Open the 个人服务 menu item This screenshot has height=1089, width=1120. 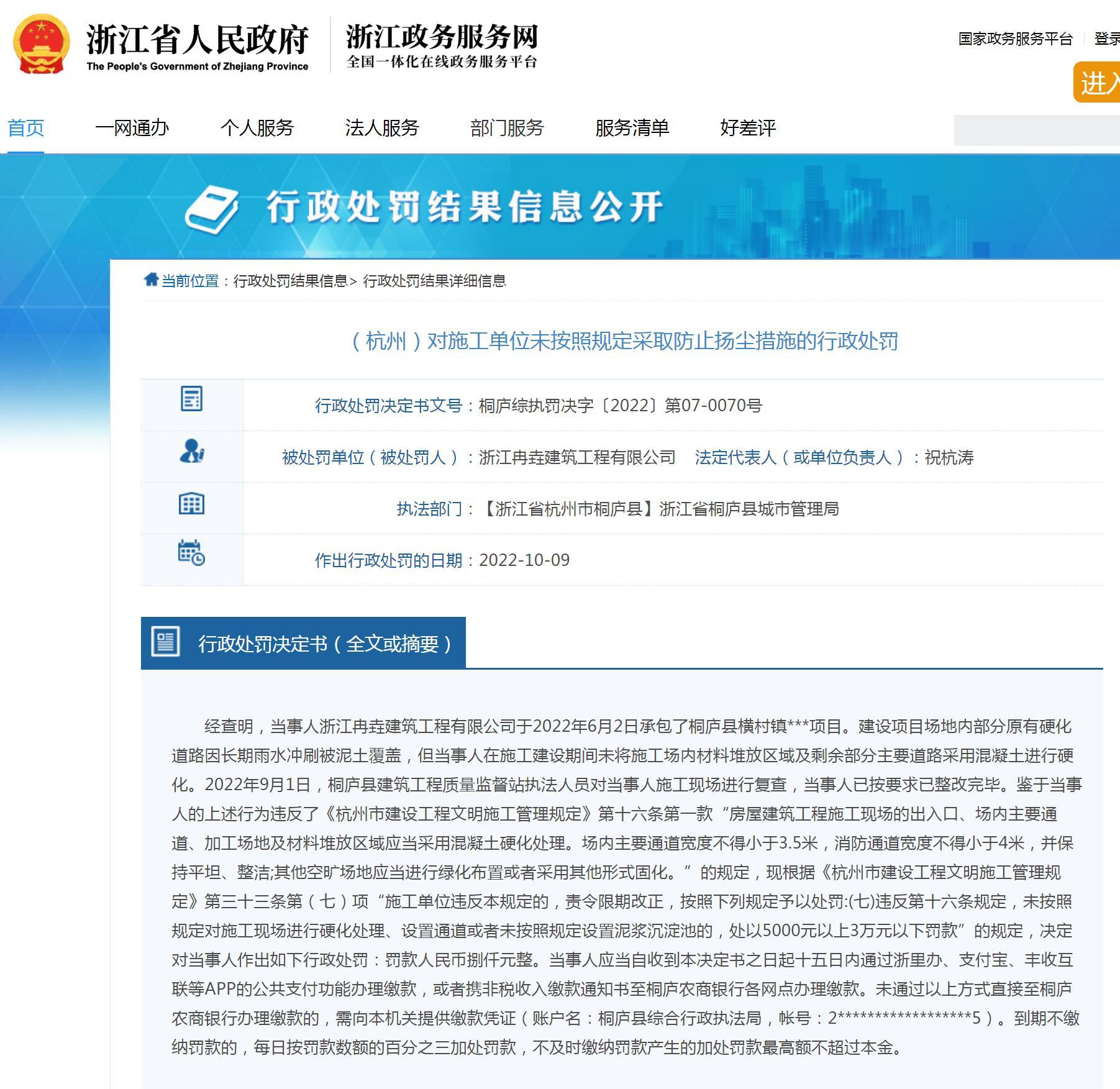(257, 128)
